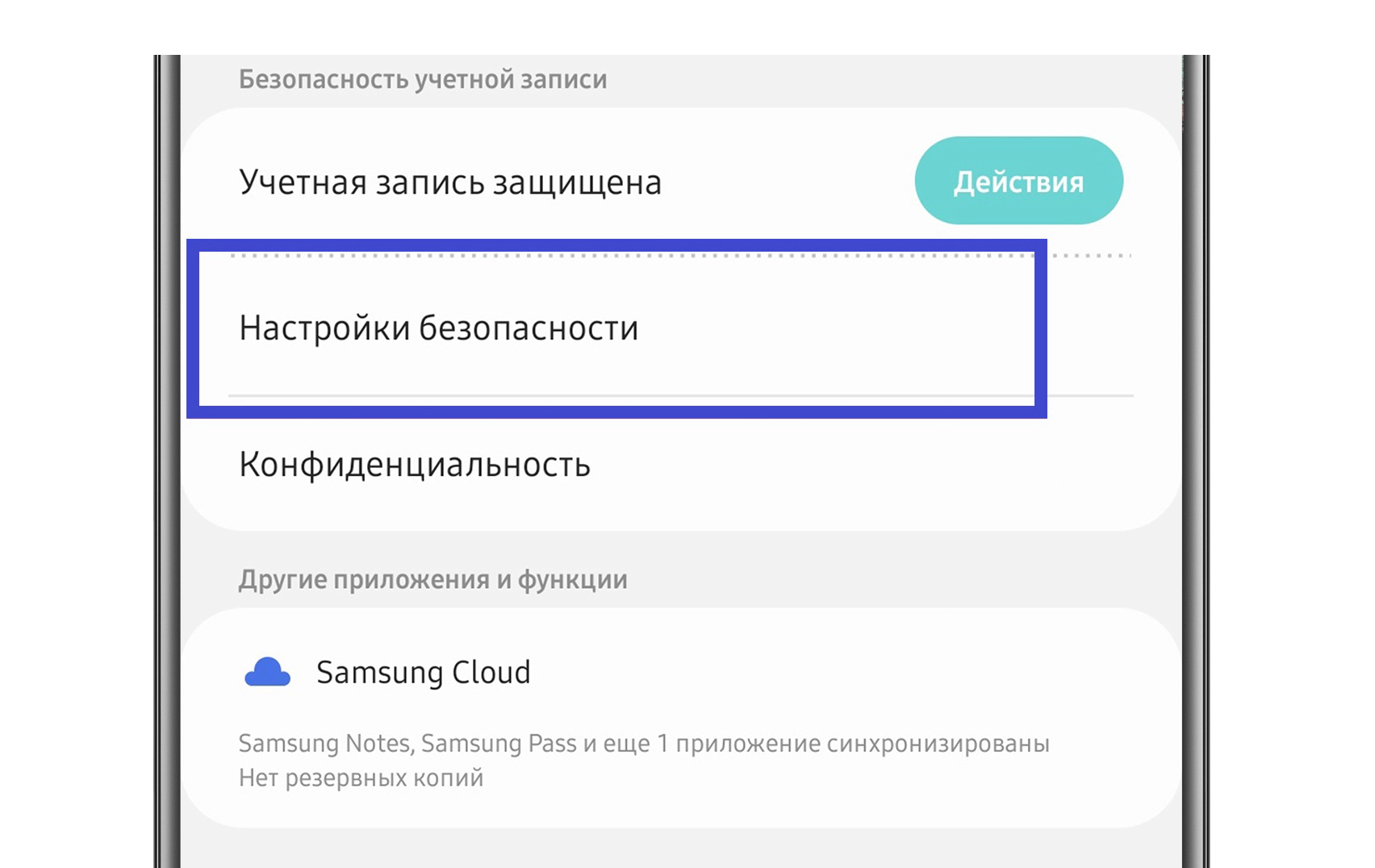Open the Samsung Cloud title
The height and width of the screenshot is (868, 1375).
(423, 672)
